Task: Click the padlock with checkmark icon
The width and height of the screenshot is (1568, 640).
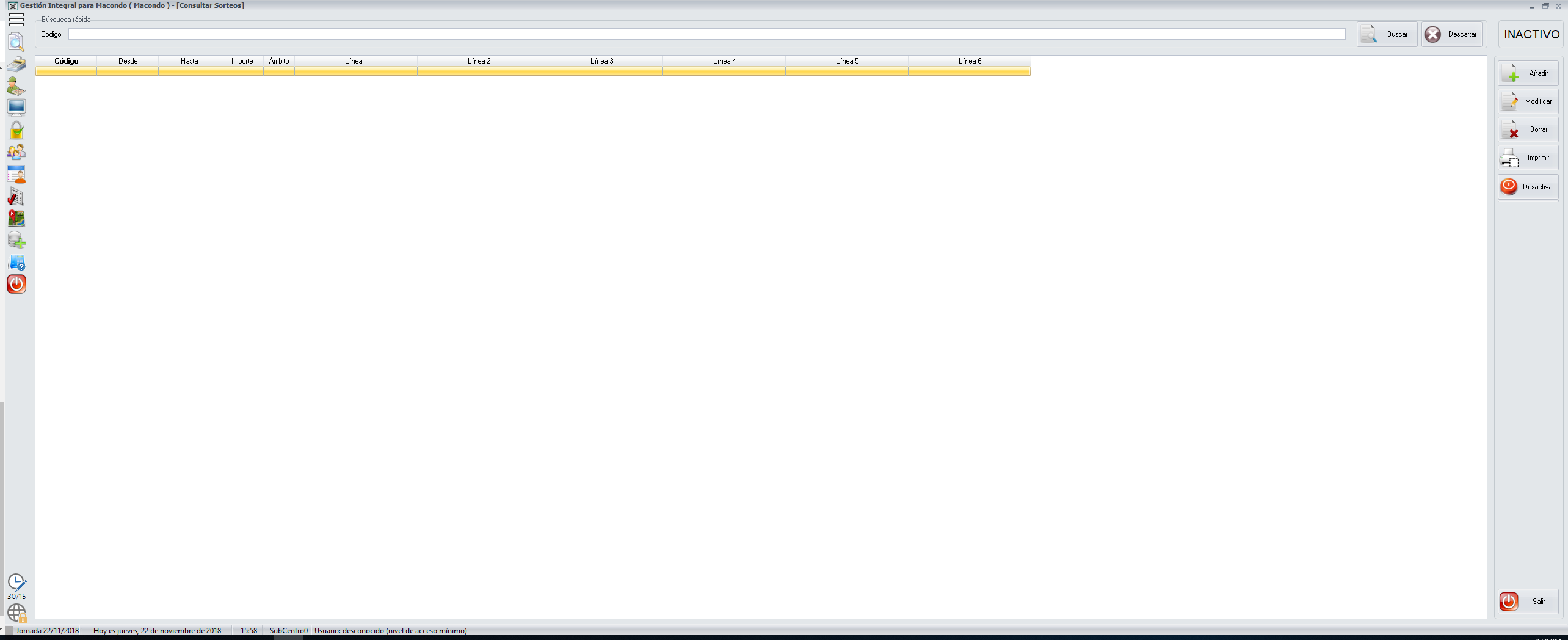Action: tap(16, 130)
